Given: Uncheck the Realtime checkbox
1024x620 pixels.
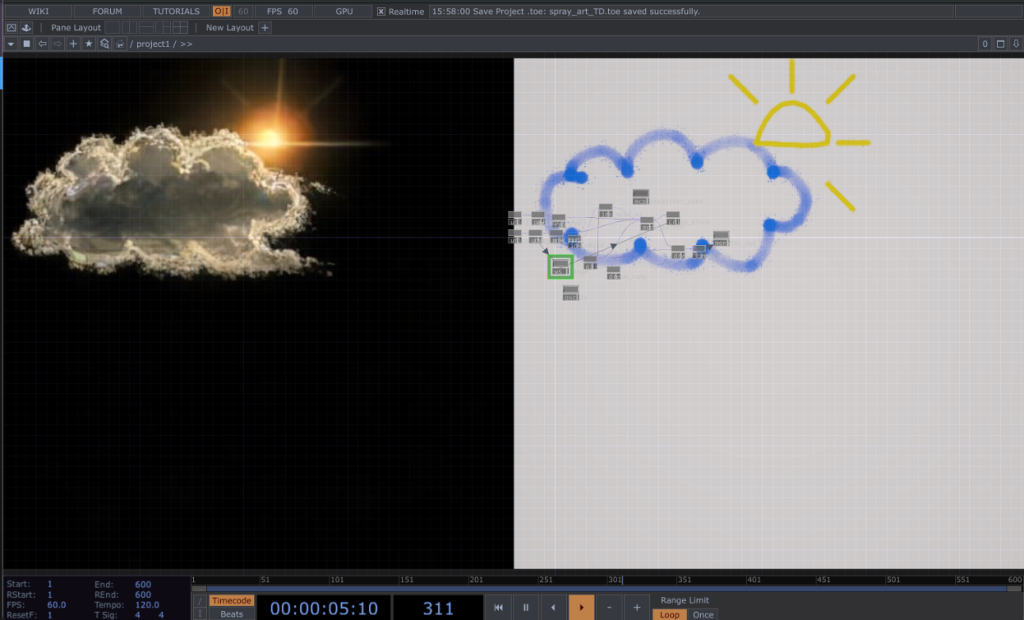Looking at the screenshot, I should click(381, 12).
